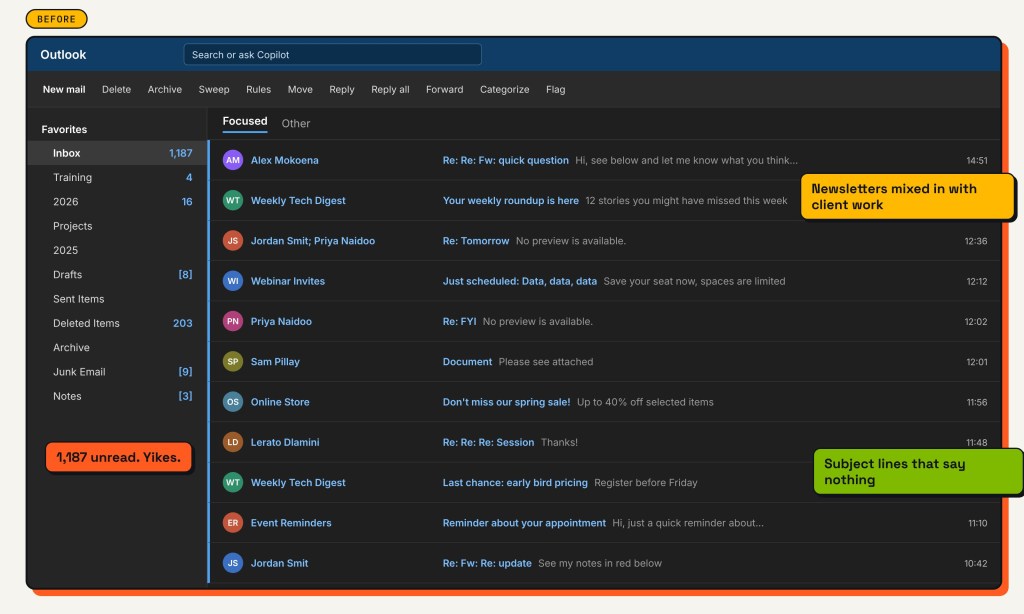
Task: Open Categorize in the toolbar
Action: [x=505, y=89]
